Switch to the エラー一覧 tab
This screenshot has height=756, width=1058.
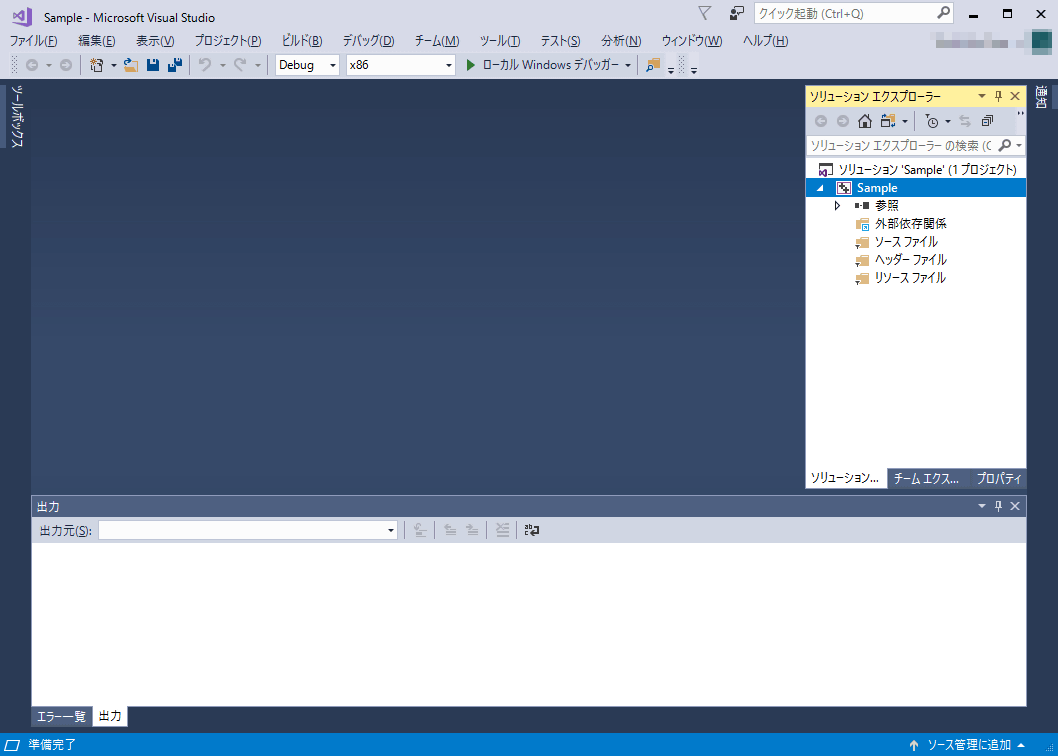pos(61,716)
